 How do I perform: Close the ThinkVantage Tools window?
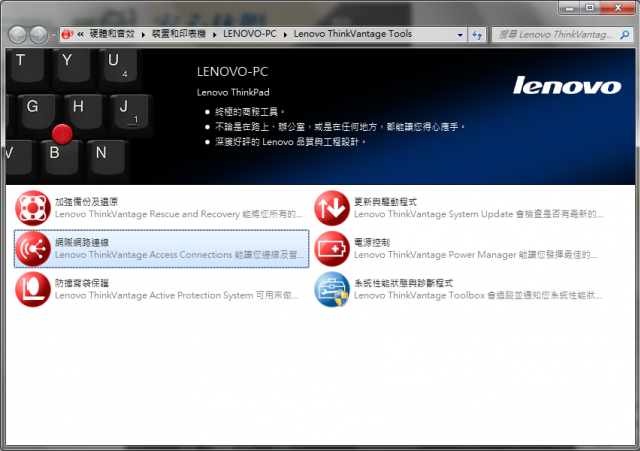pyautogui.click(x=618, y=8)
